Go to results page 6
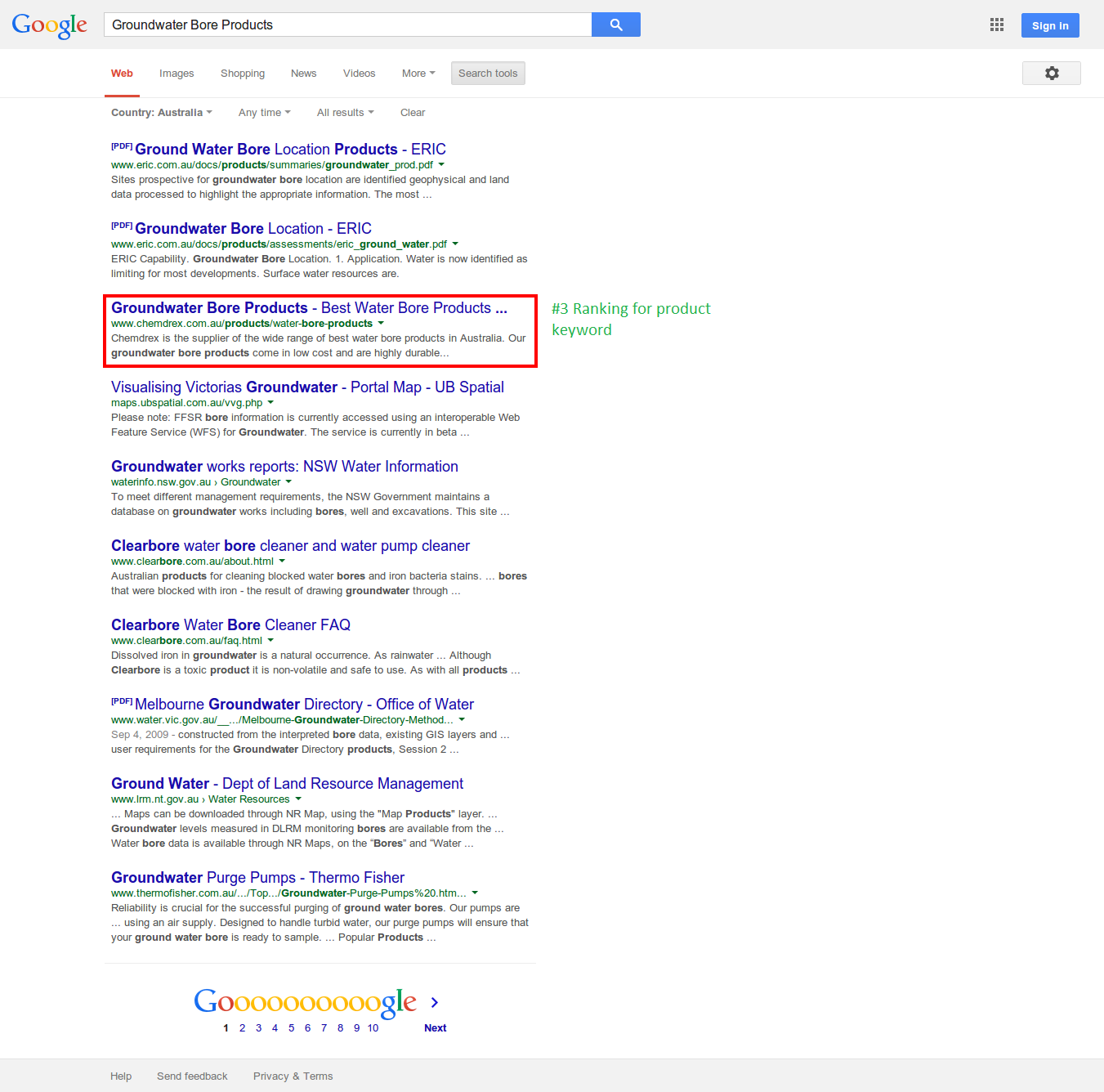Viewport: 1104px width, 1092px height. click(x=307, y=1027)
